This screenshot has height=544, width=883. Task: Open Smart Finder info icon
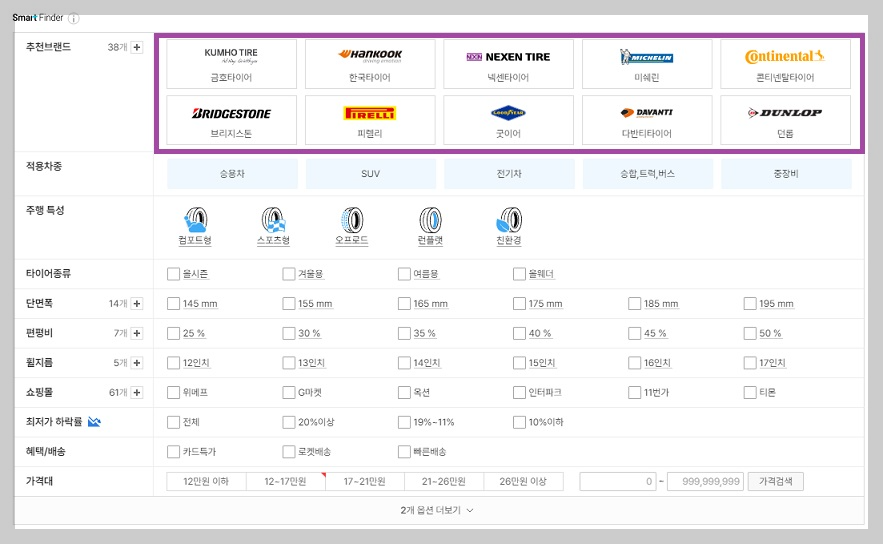click(x=74, y=18)
